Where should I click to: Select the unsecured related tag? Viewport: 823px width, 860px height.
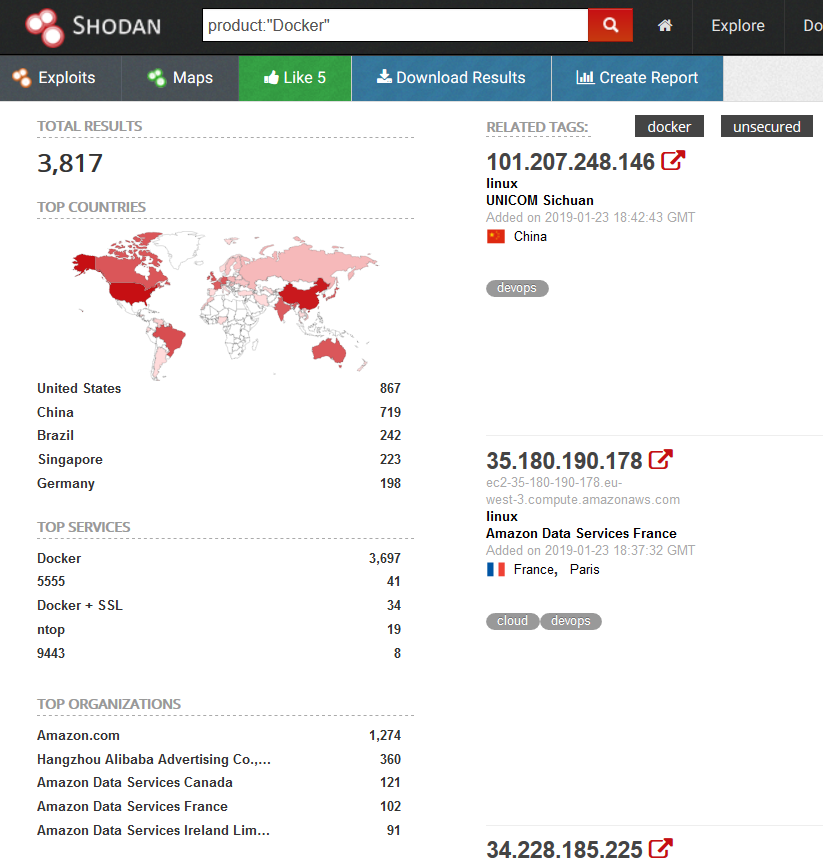point(767,127)
